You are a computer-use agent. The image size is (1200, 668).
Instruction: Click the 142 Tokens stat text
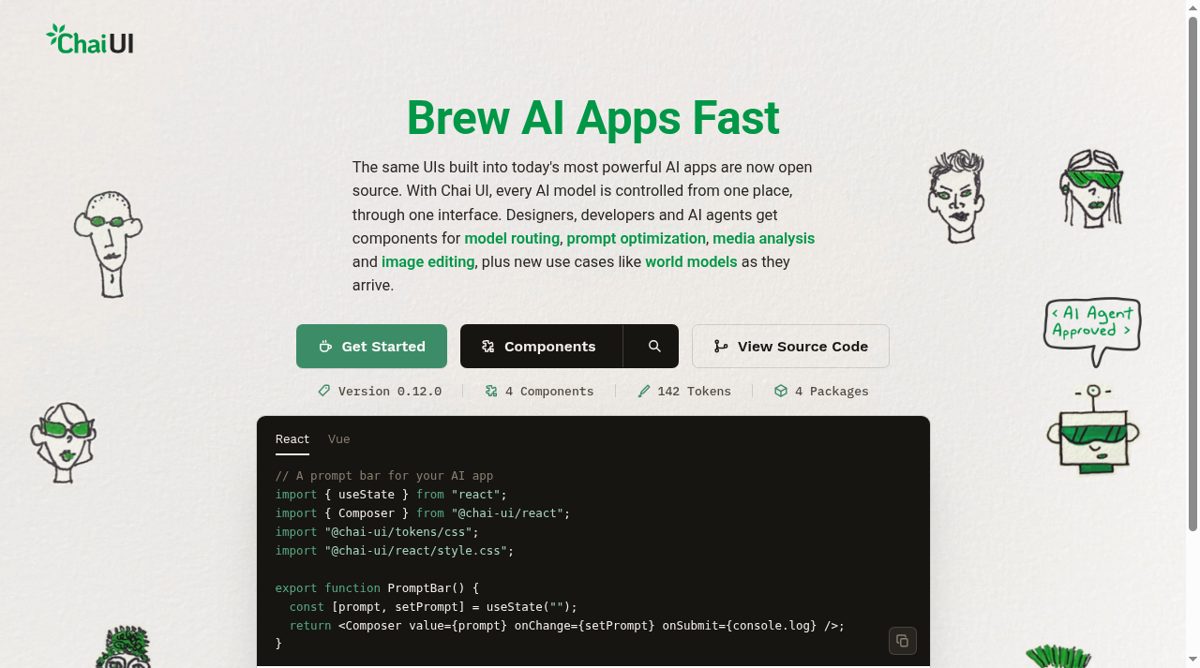pyautogui.click(x=694, y=391)
